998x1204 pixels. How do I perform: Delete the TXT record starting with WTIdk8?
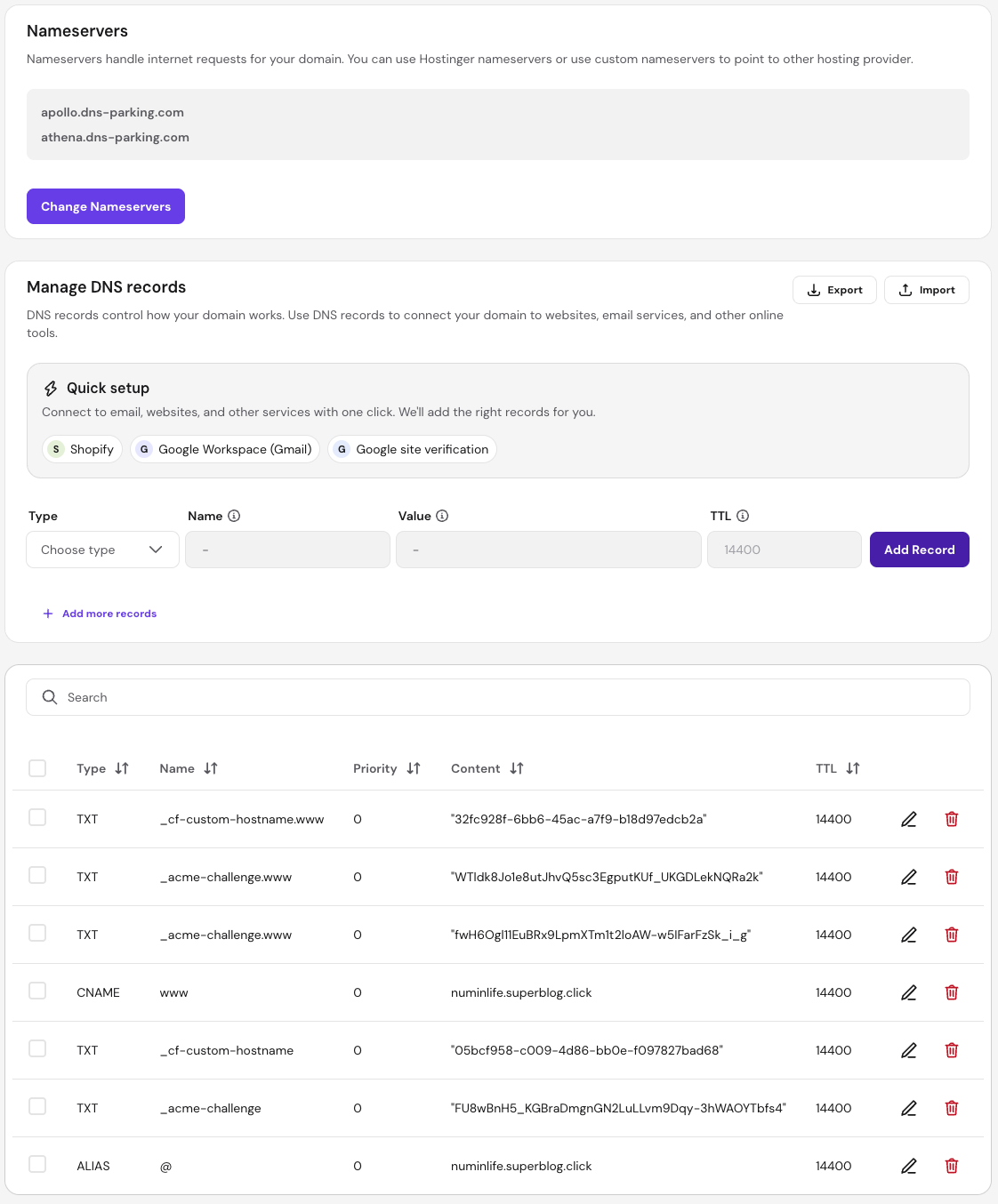coord(951,877)
